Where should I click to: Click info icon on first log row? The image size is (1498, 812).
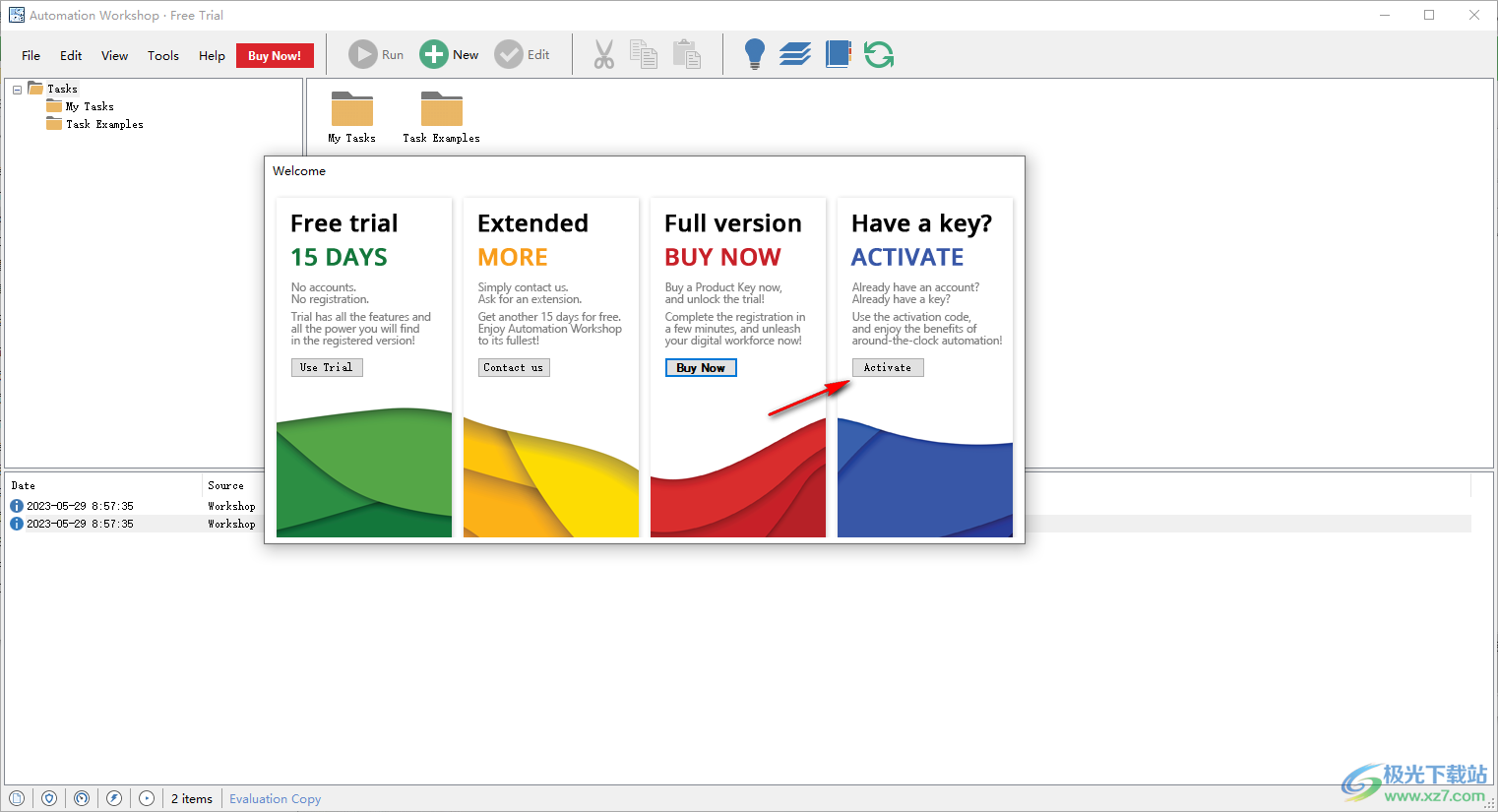17,506
